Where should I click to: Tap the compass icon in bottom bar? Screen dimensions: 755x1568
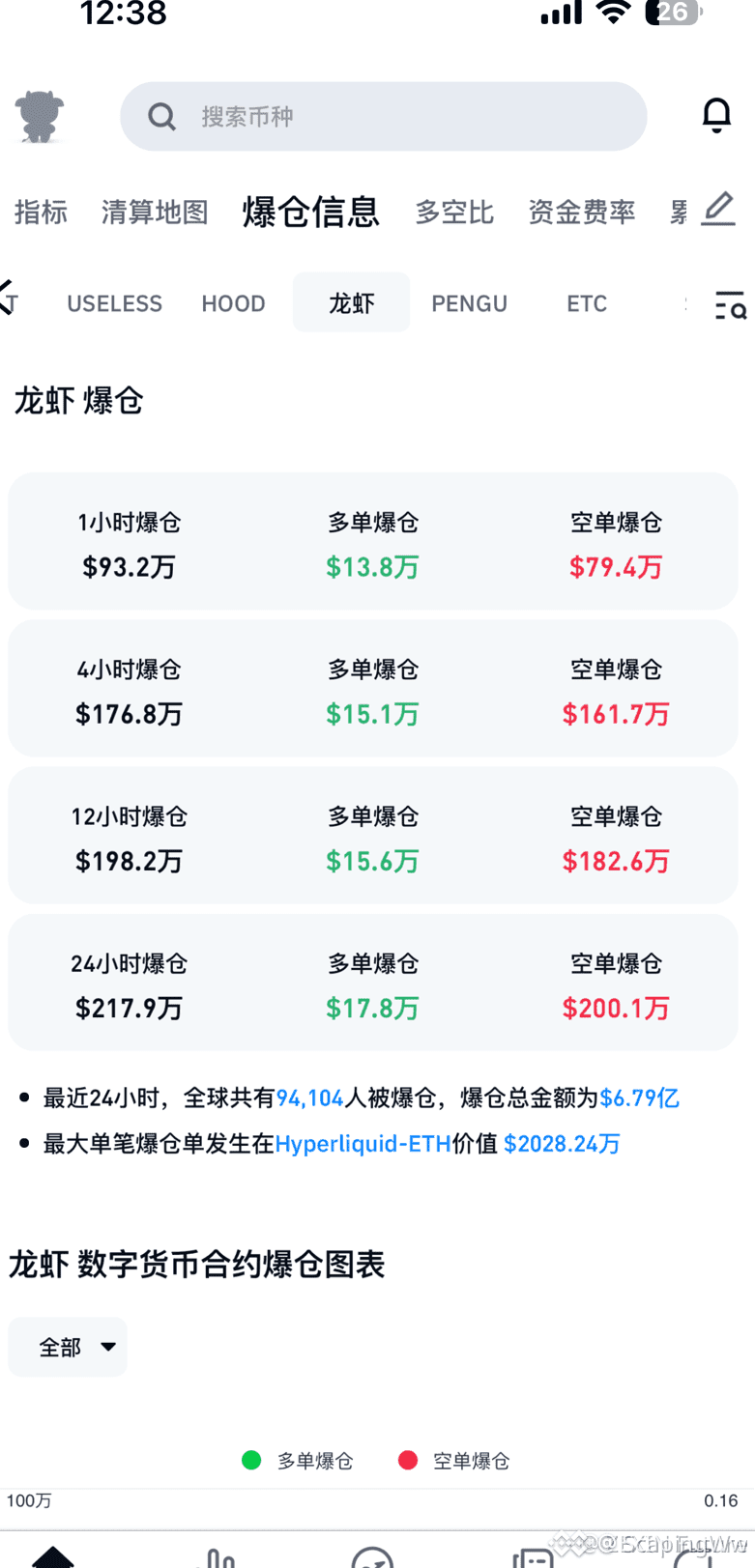pyautogui.click(x=372, y=1556)
